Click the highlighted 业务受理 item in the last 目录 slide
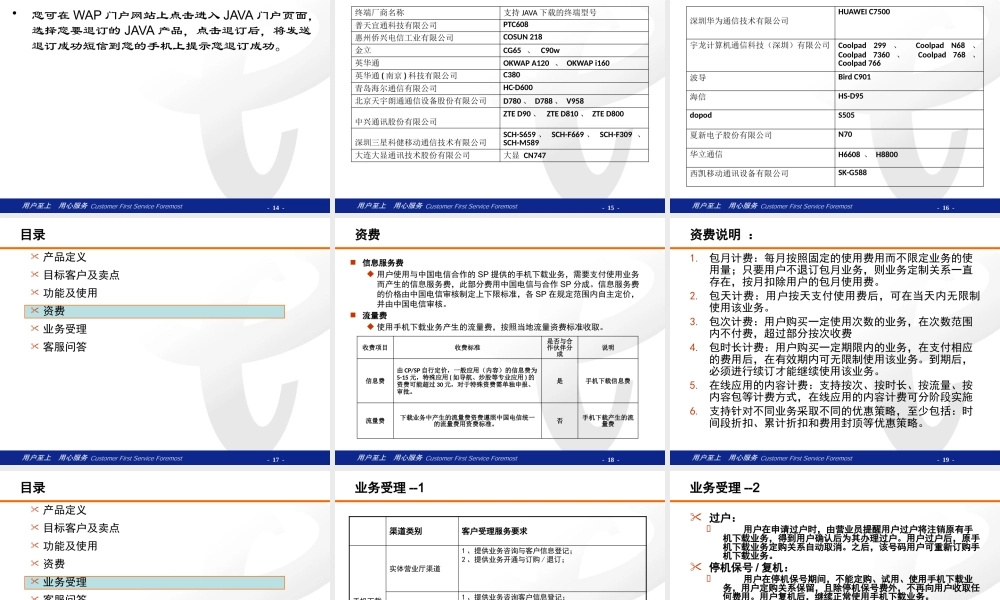The width and height of the screenshot is (1000, 600). point(154,582)
